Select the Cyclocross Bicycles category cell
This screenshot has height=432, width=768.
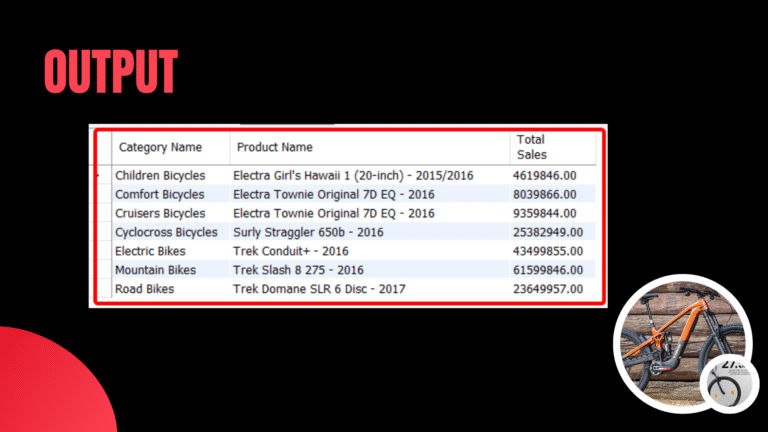(x=165, y=233)
